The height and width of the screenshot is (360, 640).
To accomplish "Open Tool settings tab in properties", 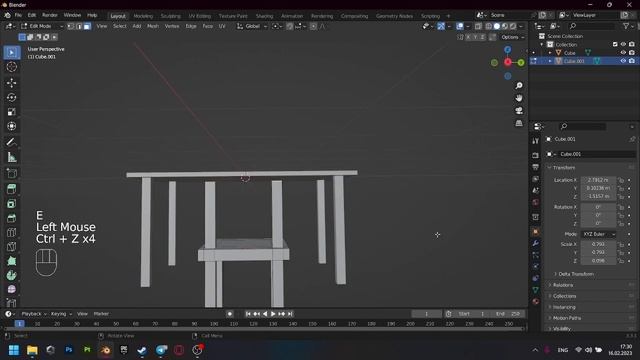I will click(536, 141).
